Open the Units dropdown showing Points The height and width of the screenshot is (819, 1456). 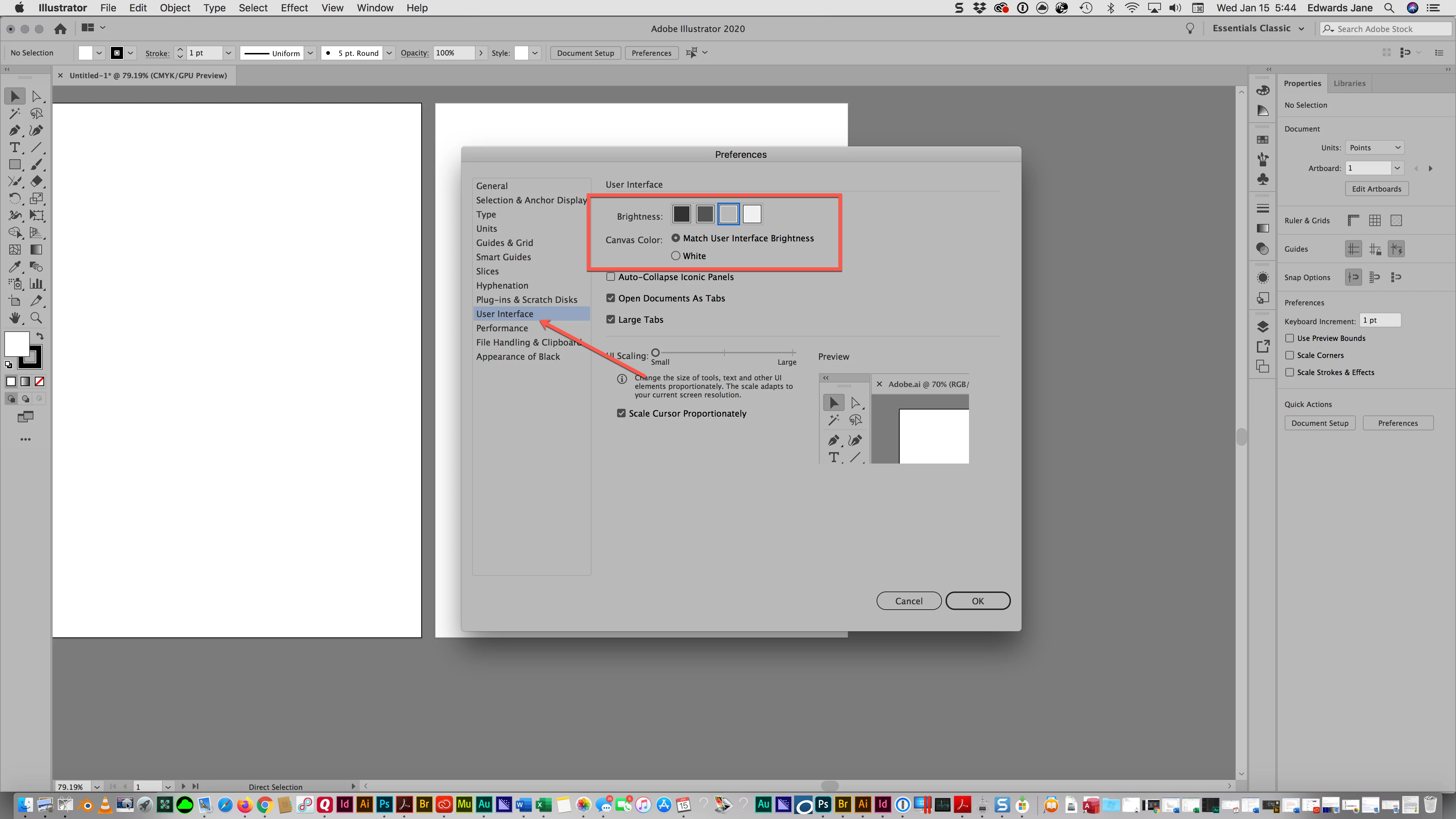1374,148
